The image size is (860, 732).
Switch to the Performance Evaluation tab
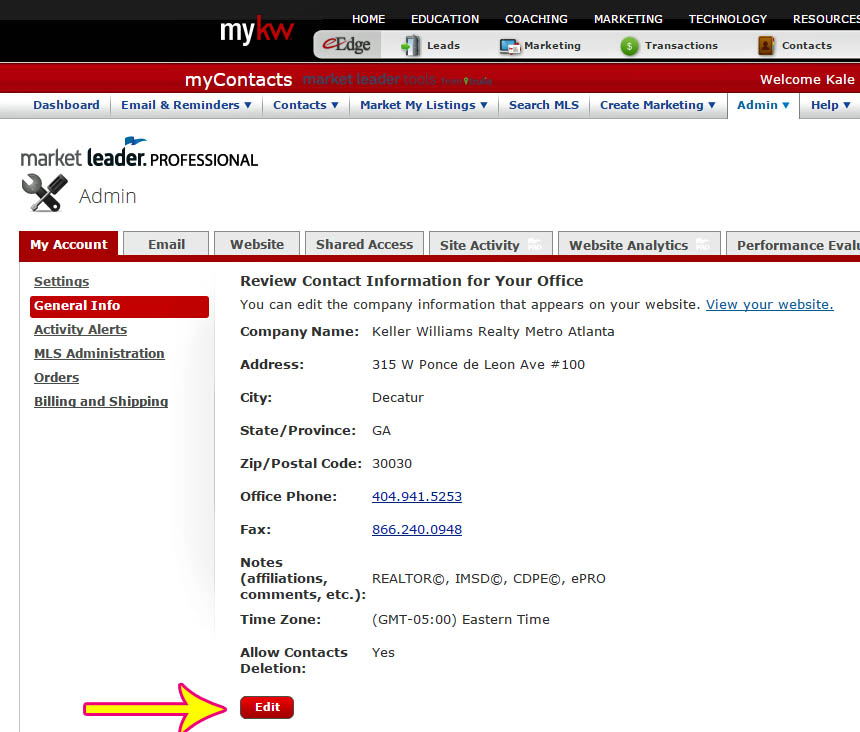coord(793,244)
